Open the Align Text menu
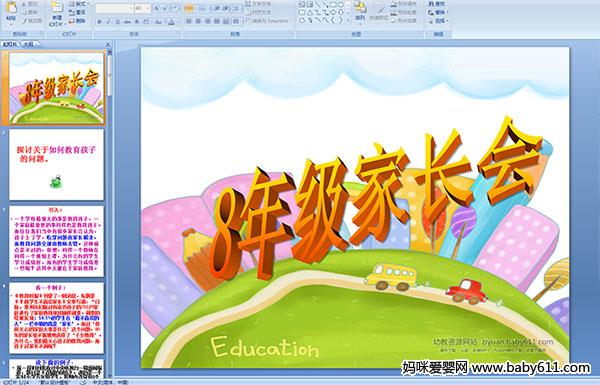This screenshot has height=385, width=600. pyautogui.click(x=259, y=12)
